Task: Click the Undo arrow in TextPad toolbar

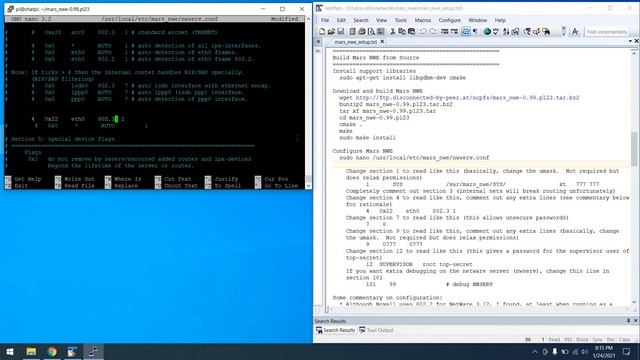Action: point(422,31)
